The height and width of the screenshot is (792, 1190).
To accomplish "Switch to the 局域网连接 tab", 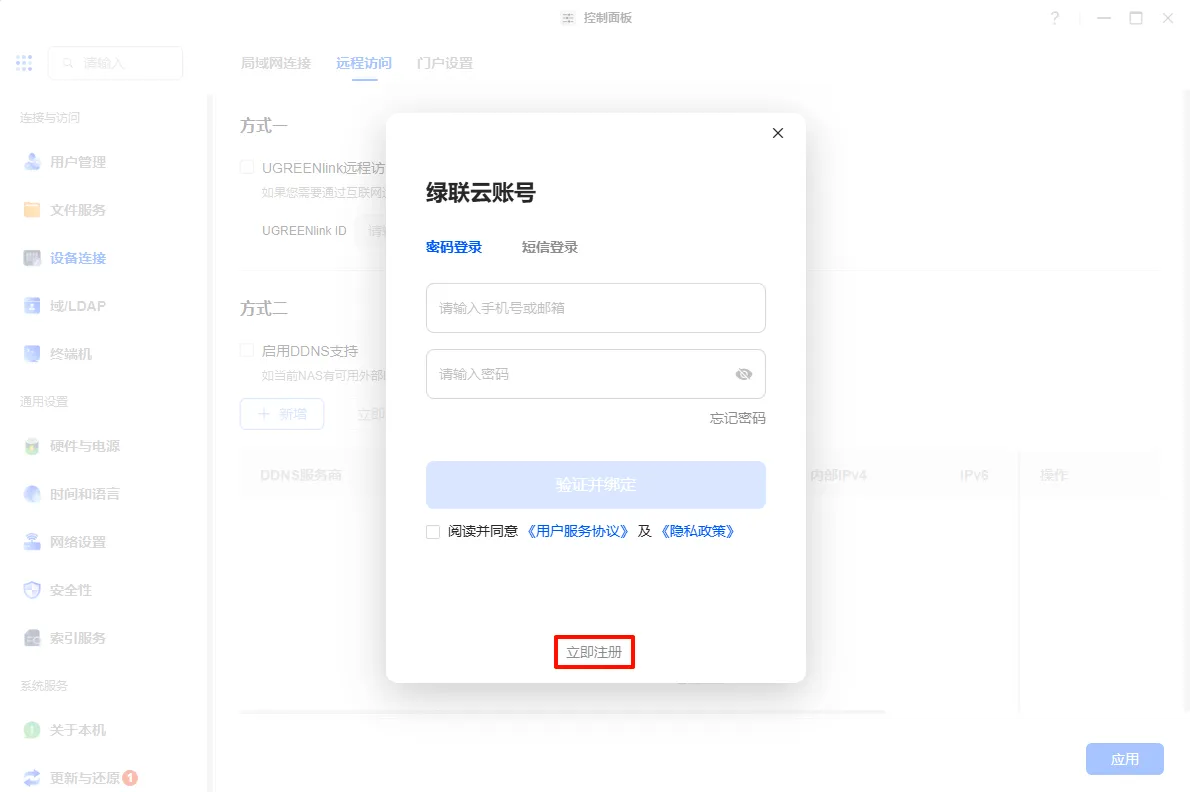I will (276, 63).
